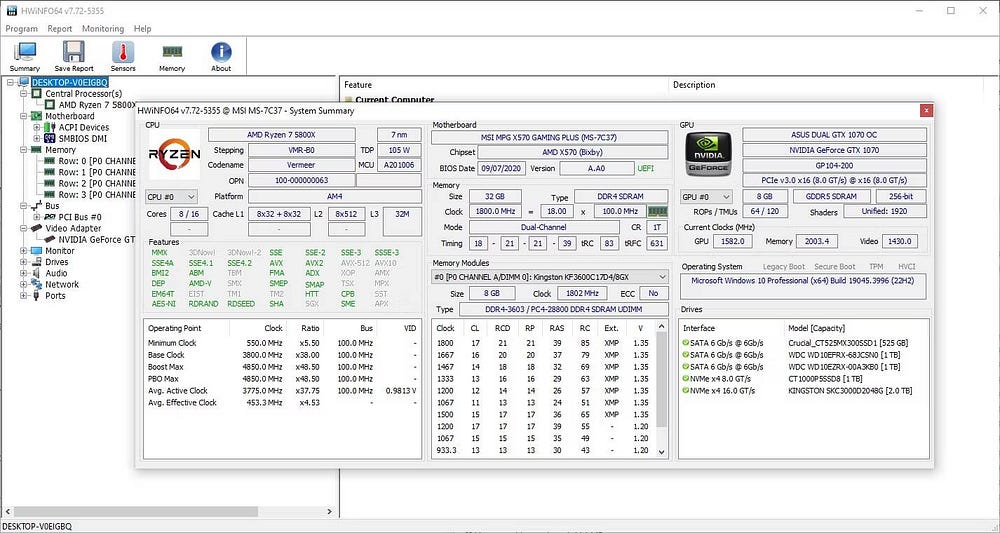Viewport: 1000px width, 533px height.
Task: Click the Video Adapter tree icon
Action: (x=37, y=228)
